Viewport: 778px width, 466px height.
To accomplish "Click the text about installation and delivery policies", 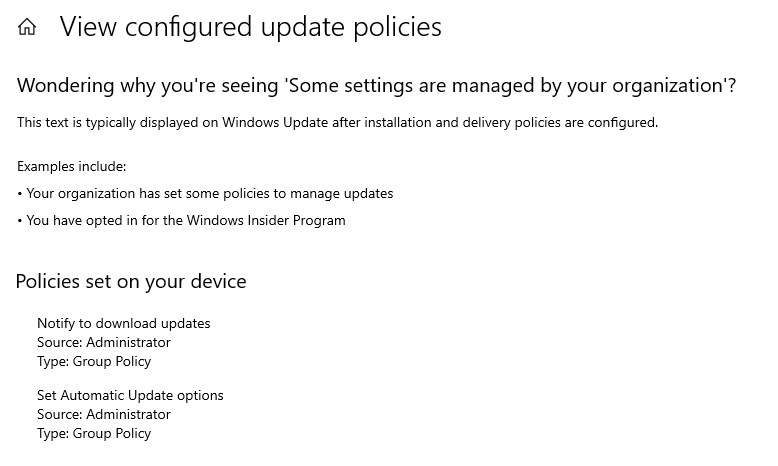I will coord(337,123).
